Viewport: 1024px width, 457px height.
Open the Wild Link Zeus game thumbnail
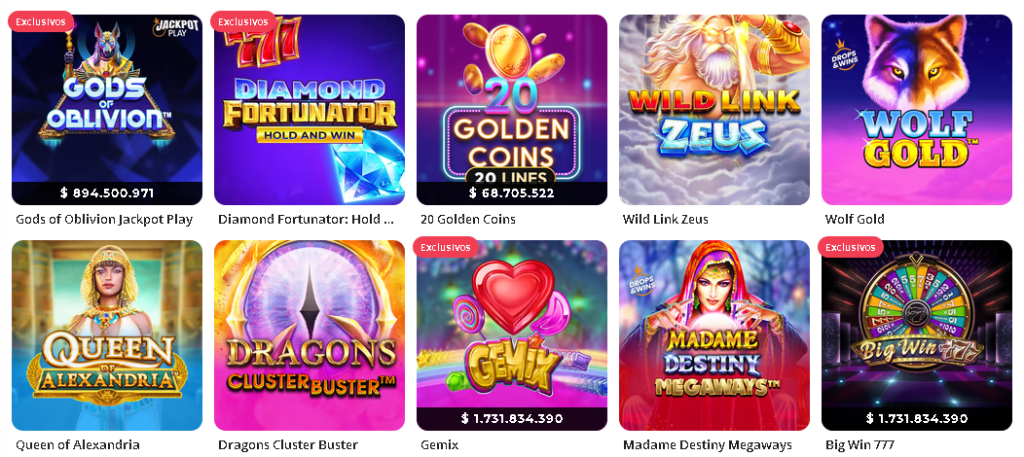coord(714,110)
